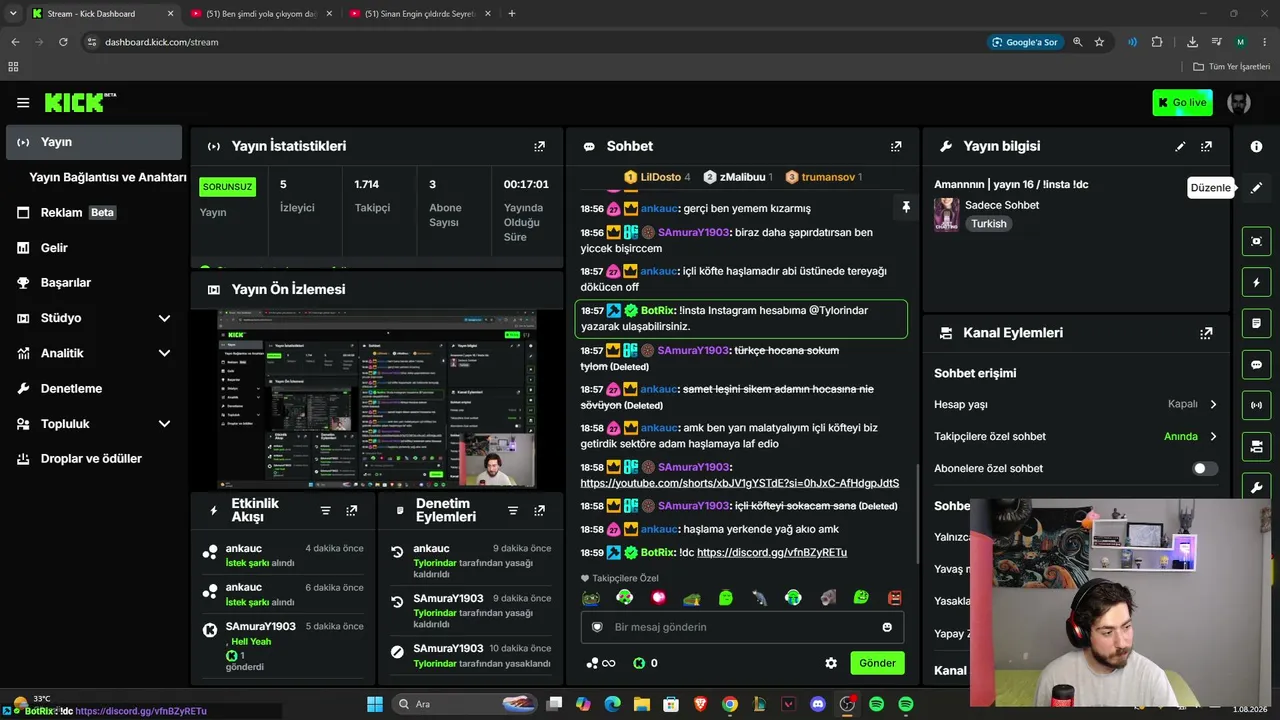Click the green Go live button
The height and width of the screenshot is (720, 1280).
click(x=1182, y=103)
